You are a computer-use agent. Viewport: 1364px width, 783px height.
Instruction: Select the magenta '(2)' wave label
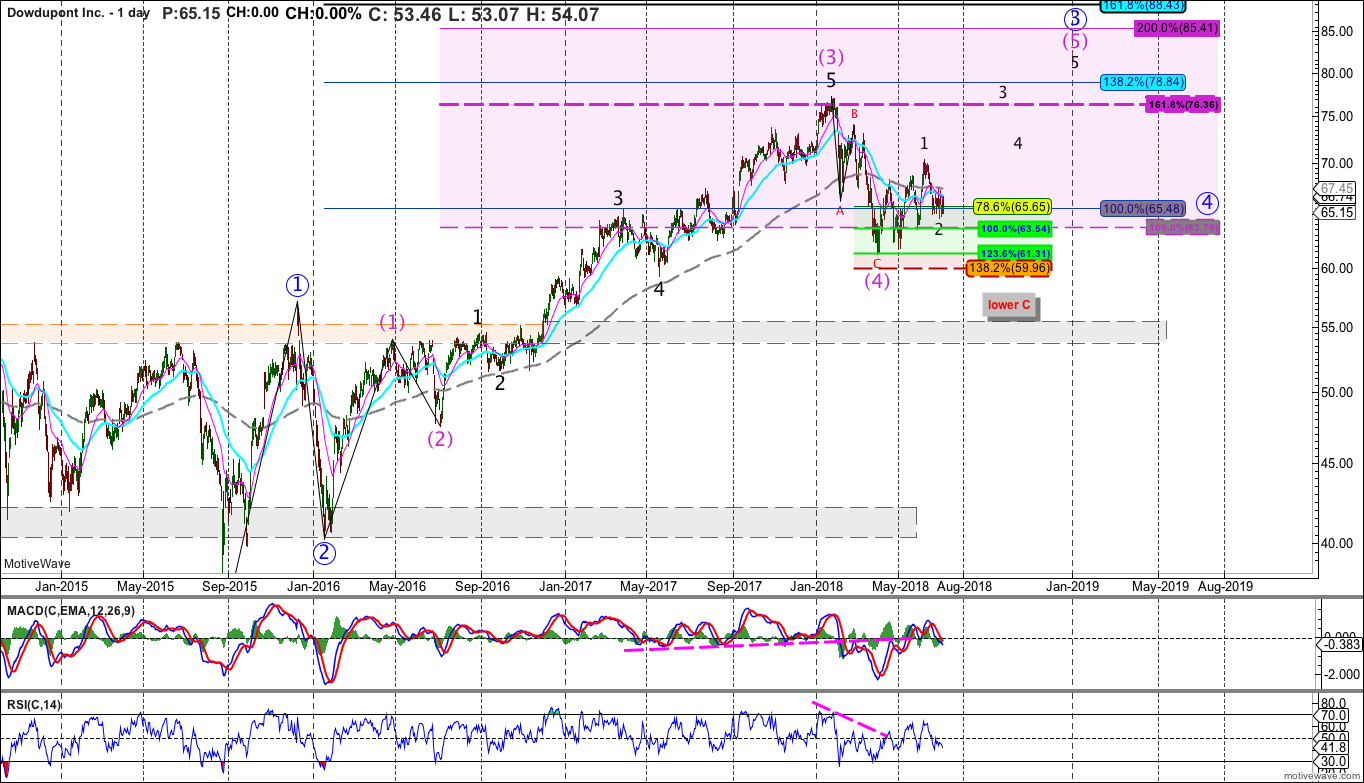439,439
